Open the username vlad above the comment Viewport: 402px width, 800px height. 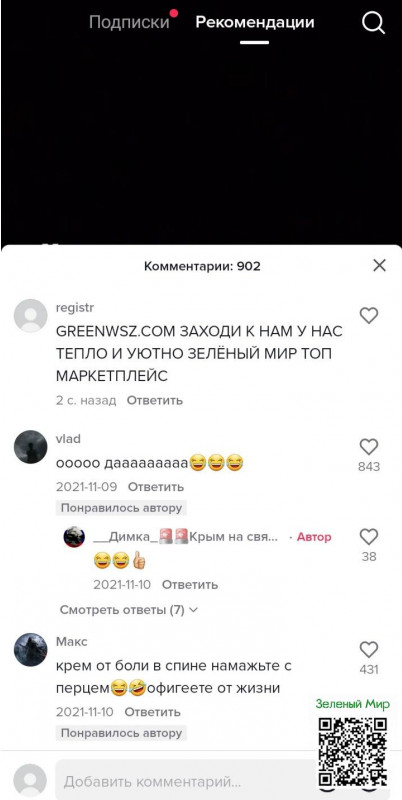click(x=68, y=439)
